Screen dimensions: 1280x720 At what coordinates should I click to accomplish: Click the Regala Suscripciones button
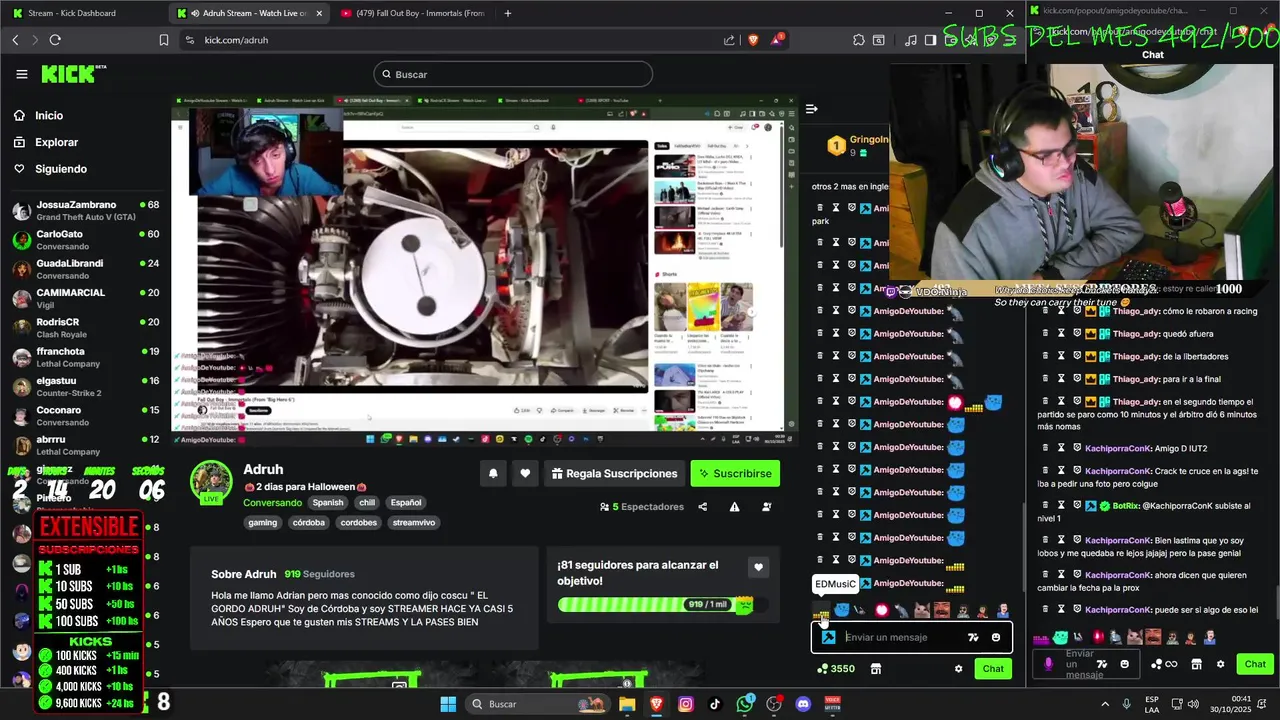[613, 474]
